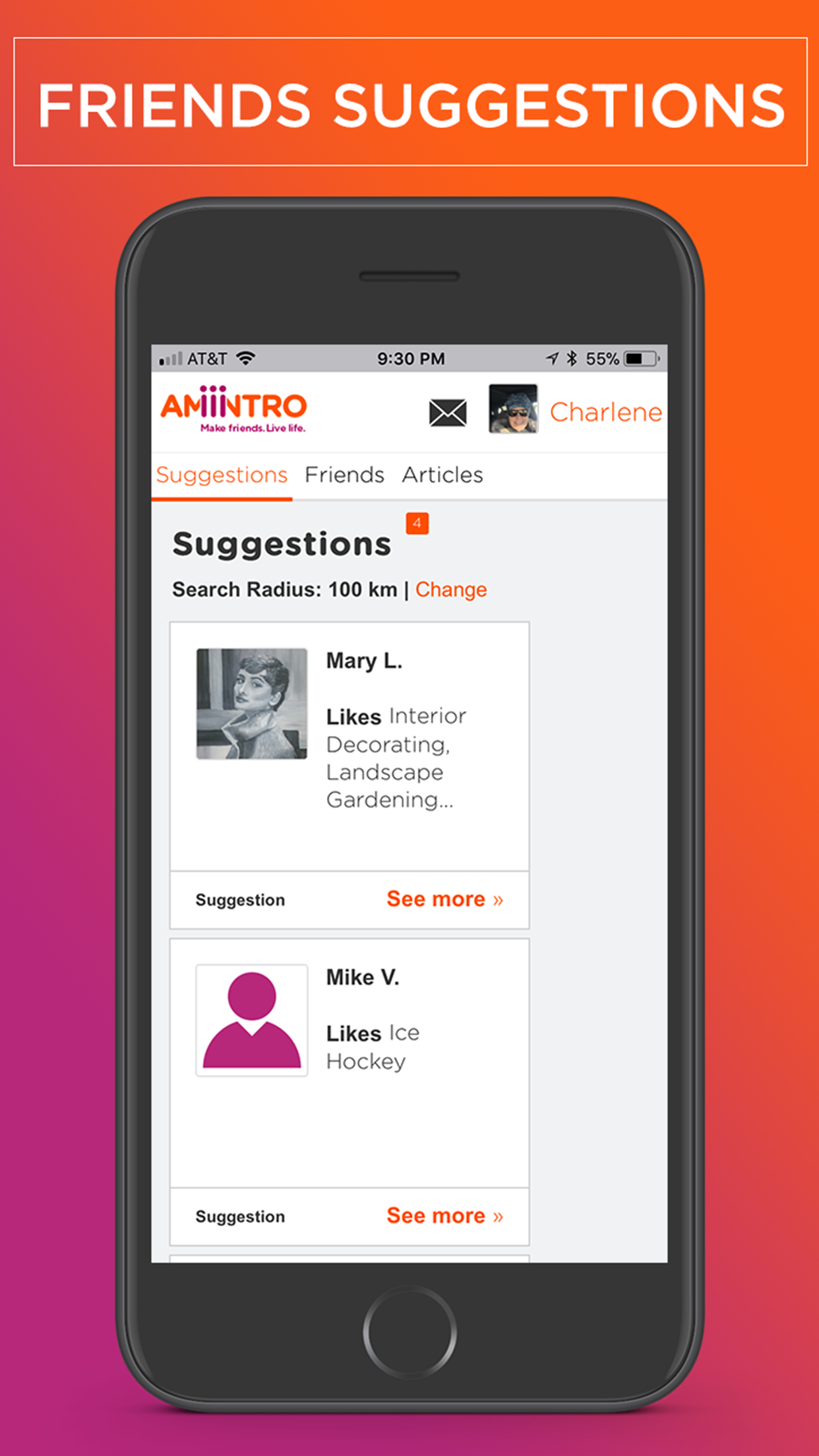Tap the Bluetooth status icon
Image resolution: width=819 pixels, height=1456 pixels.
click(572, 359)
